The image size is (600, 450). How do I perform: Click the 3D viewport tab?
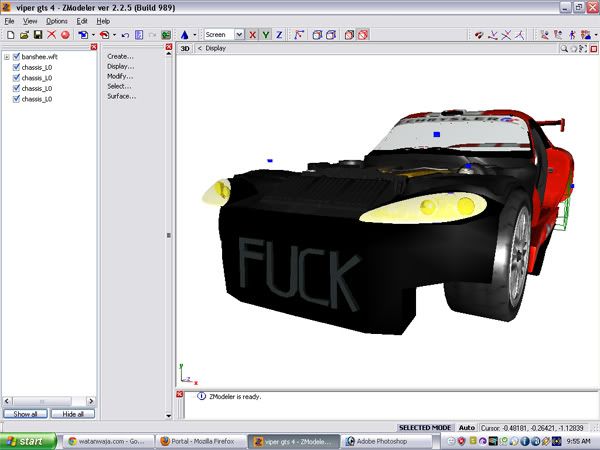pyautogui.click(x=185, y=49)
